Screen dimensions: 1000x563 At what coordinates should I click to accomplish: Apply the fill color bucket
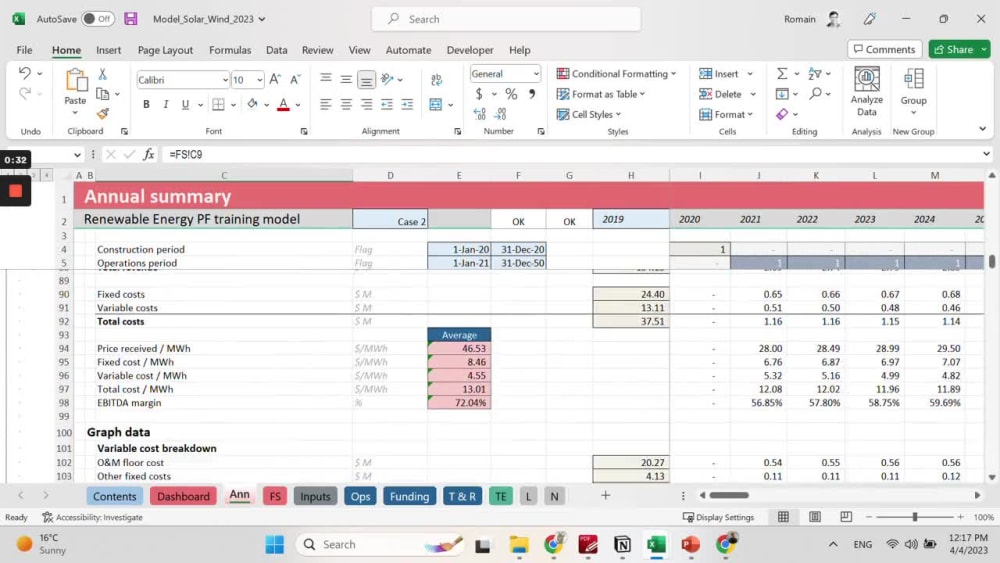click(253, 104)
